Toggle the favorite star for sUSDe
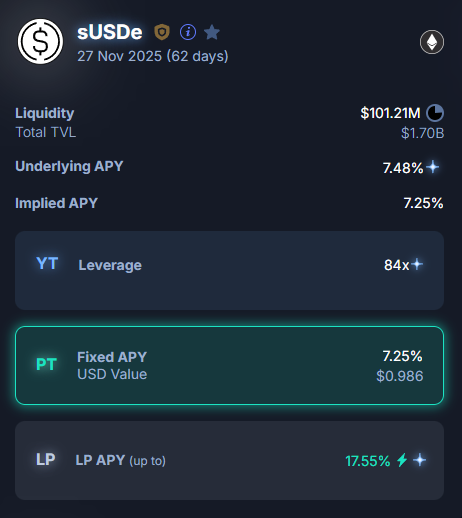Screen dimensions: 462x518 (x=212, y=32)
